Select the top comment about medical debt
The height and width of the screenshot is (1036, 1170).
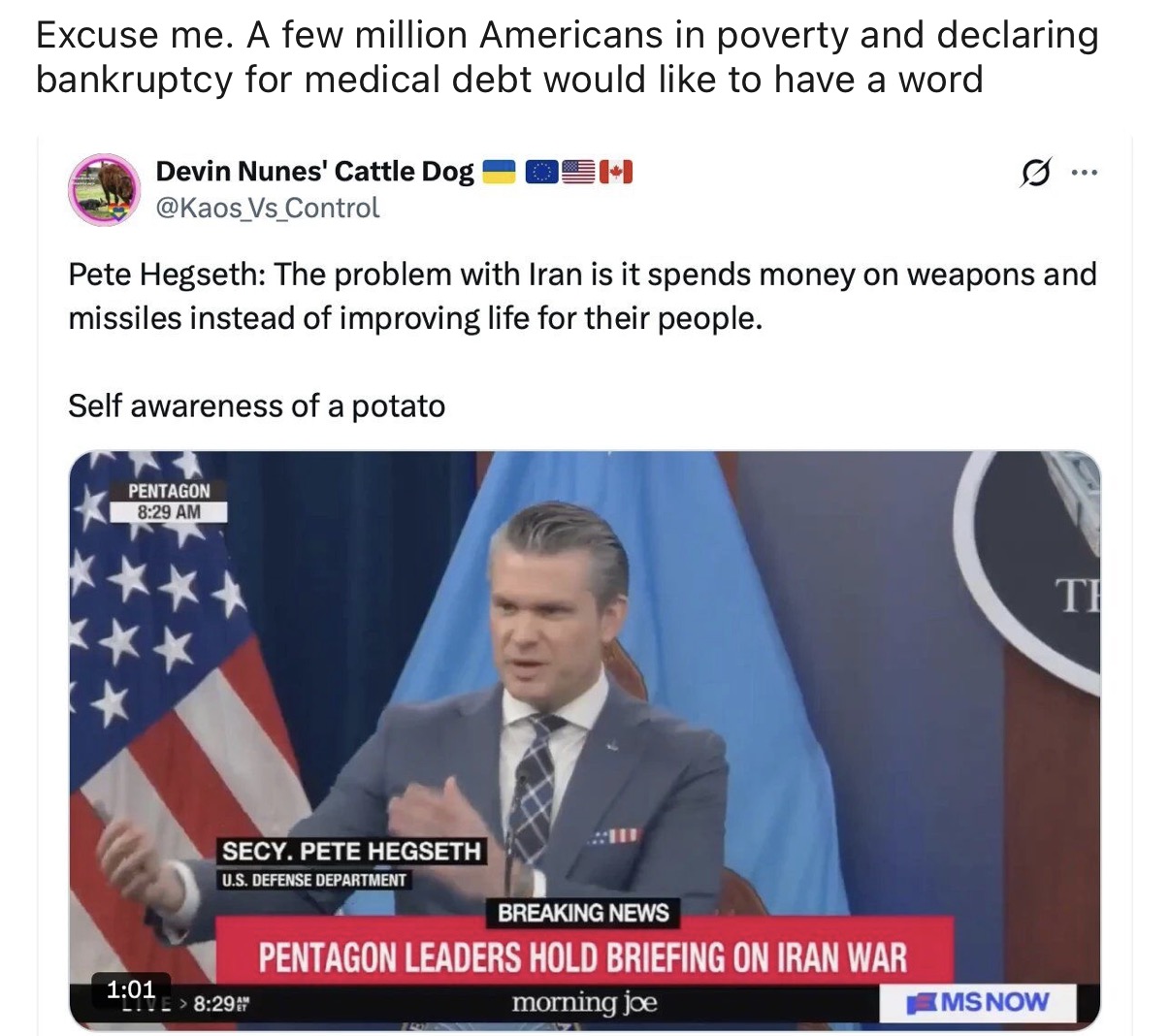click(568, 56)
